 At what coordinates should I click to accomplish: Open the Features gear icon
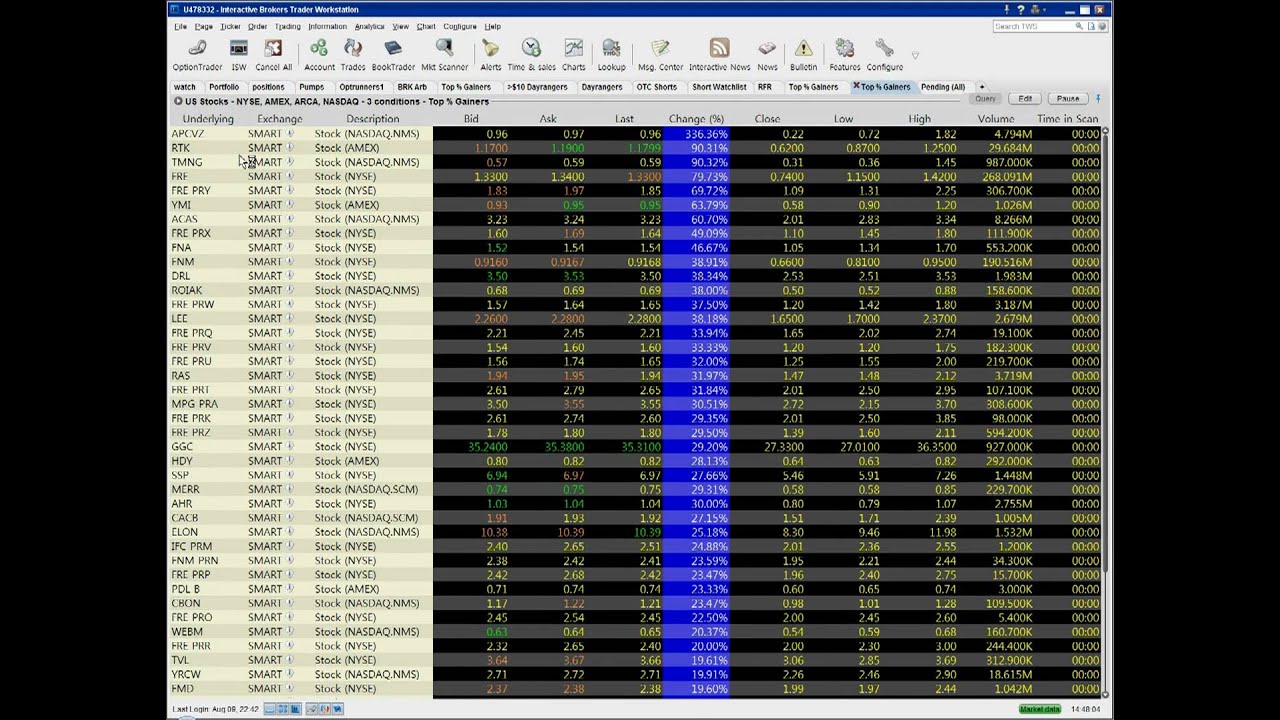pos(844,55)
